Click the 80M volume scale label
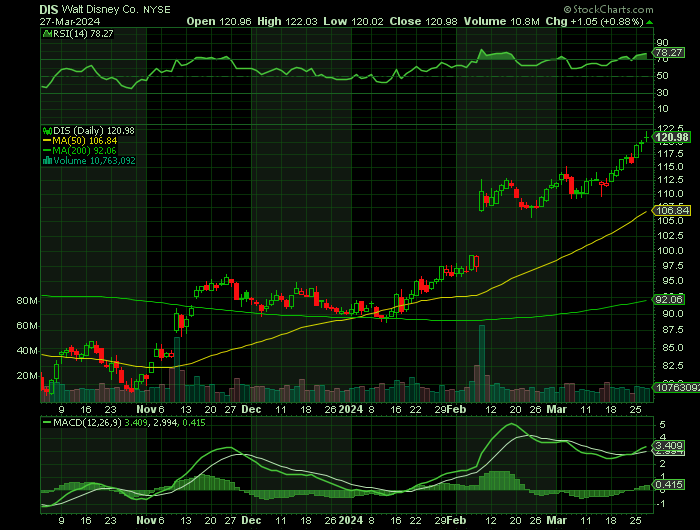The width and height of the screenshot is (700, 530). pos(27,301)
